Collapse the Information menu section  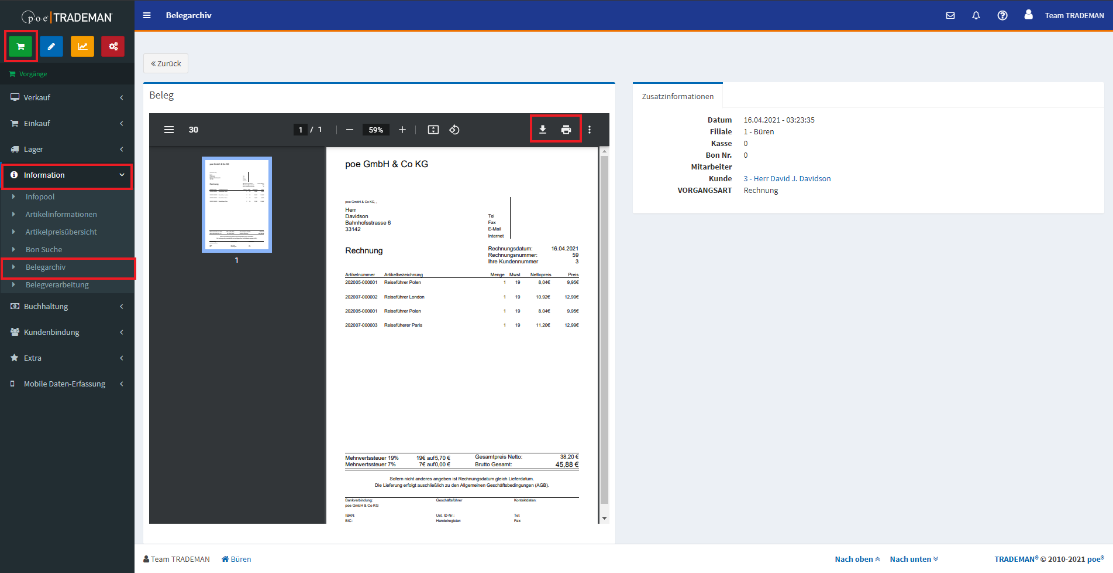(66, 175)
